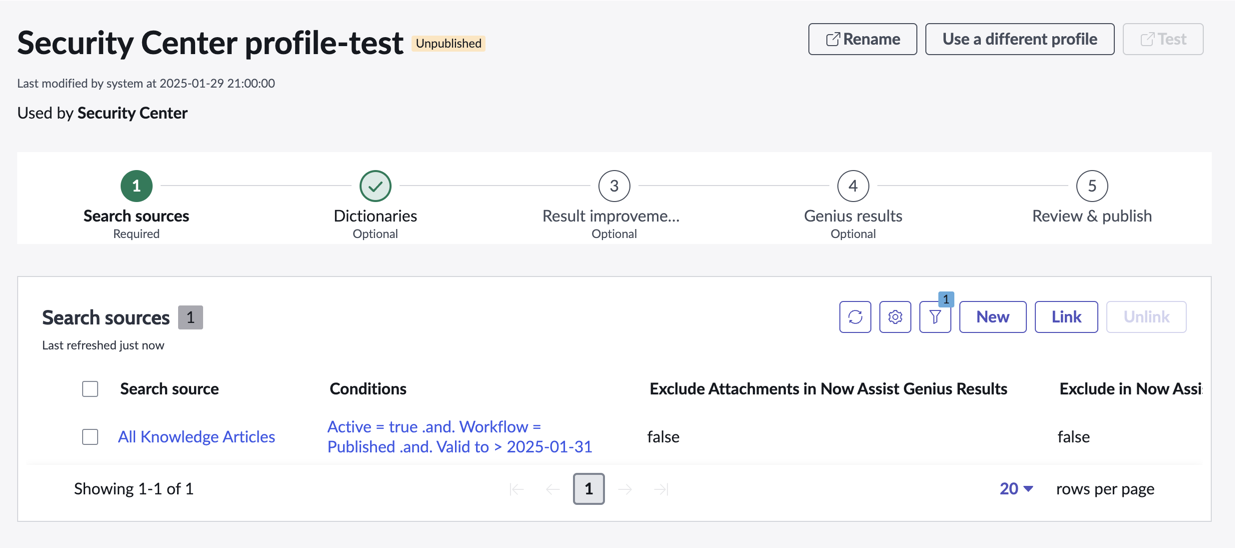
Task: Select page 1 button
Action: [589, 489]
